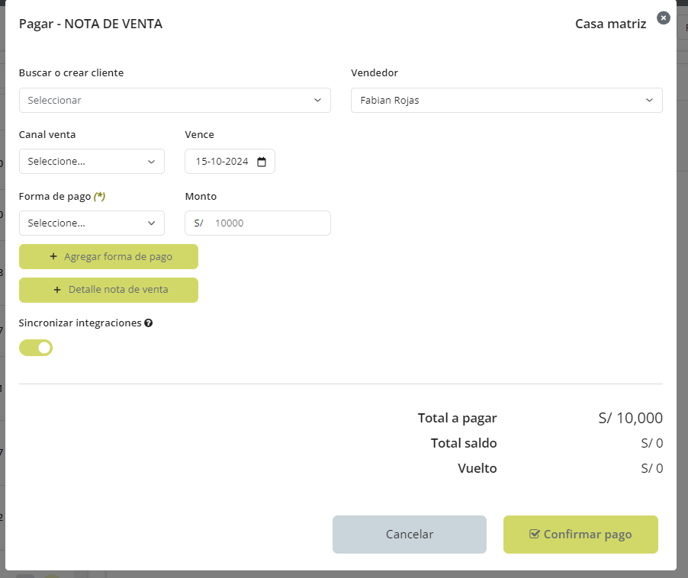Click the check icon on Confirmar pago
688x578 pixels.
[534, 534]
